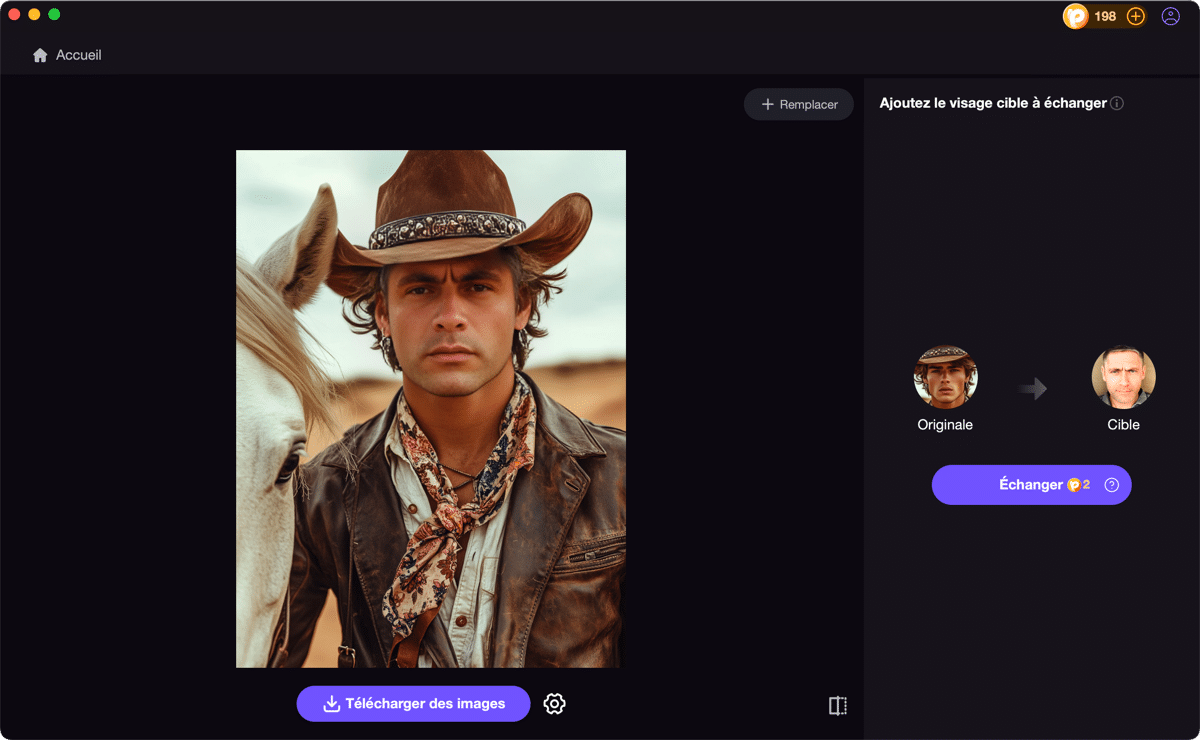Click the Remplacer button
The image size is (1200, 740).
pyautogui.click(x=798, y=104)
